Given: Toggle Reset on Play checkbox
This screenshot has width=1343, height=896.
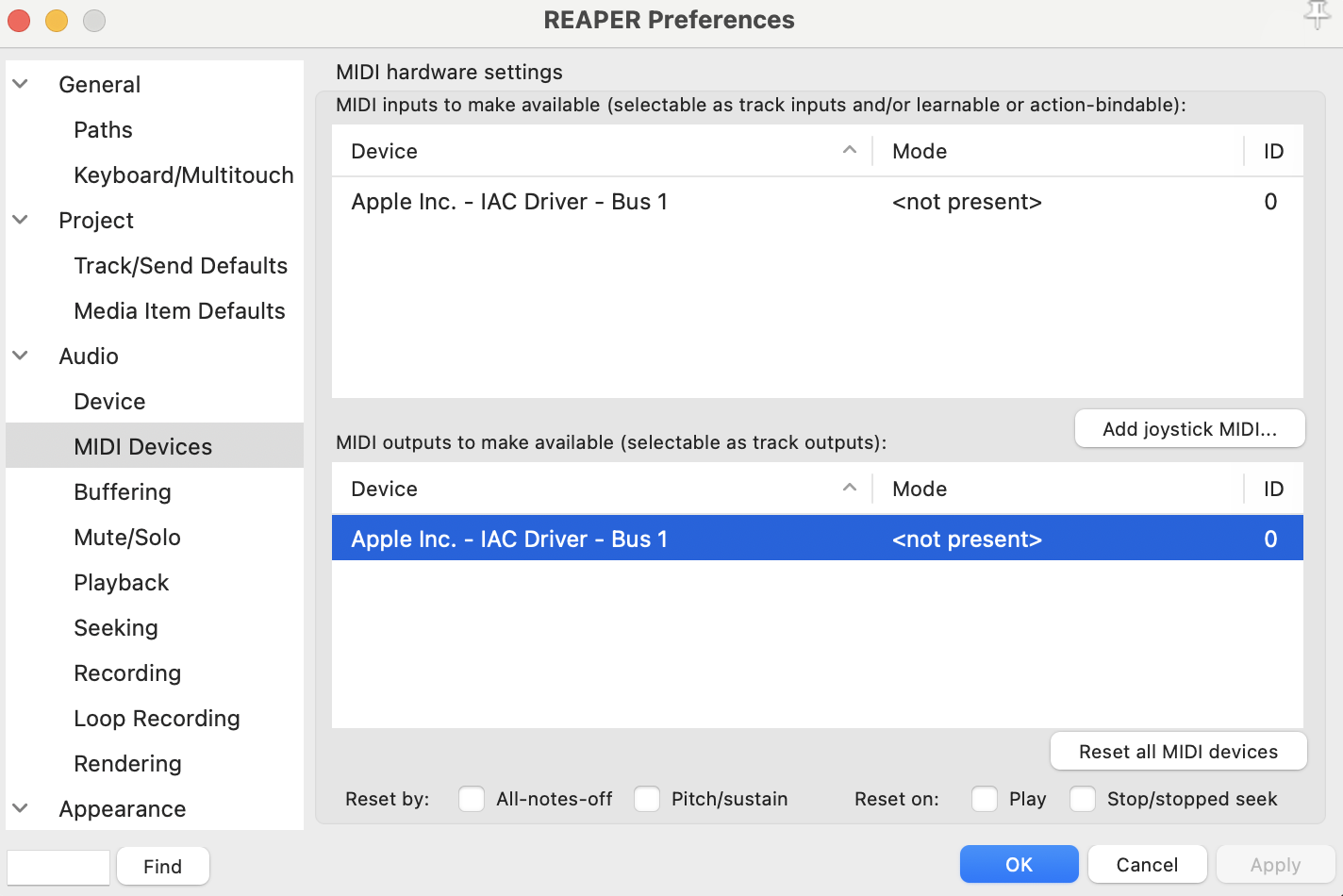Looking at the screenshot, I should (985, 799).
